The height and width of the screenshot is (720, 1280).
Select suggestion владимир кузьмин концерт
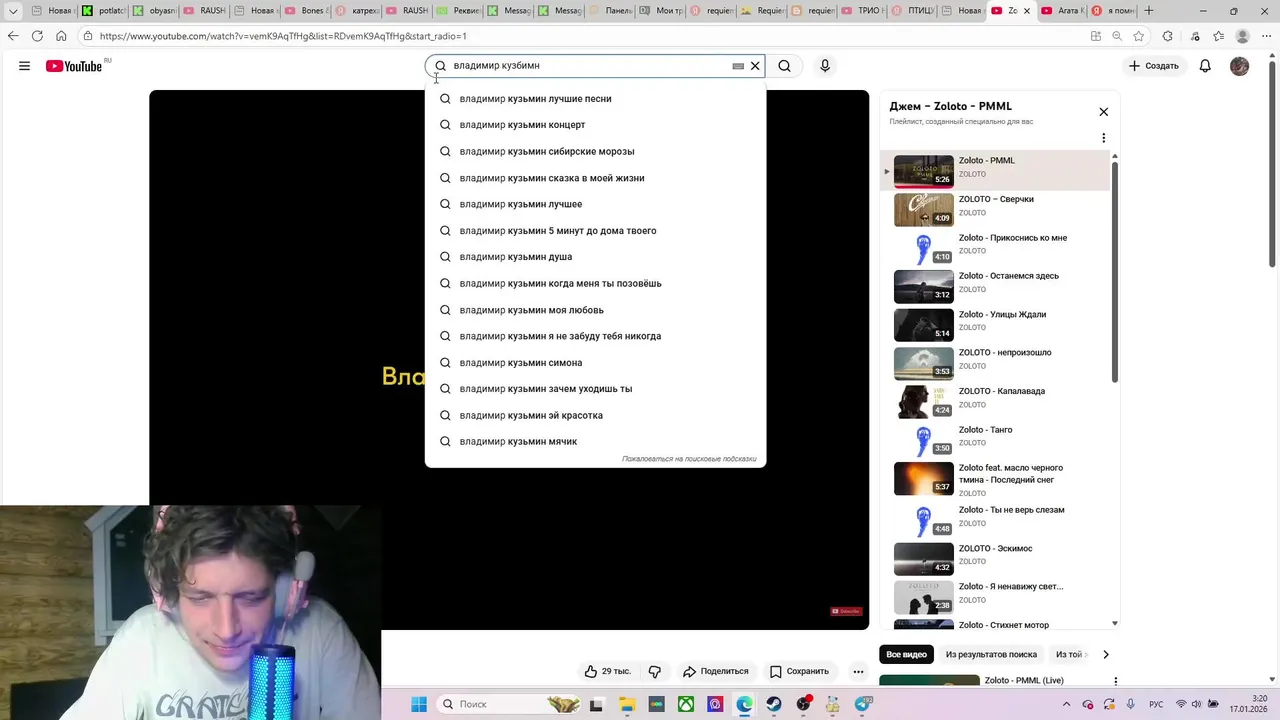coord(595,125)
